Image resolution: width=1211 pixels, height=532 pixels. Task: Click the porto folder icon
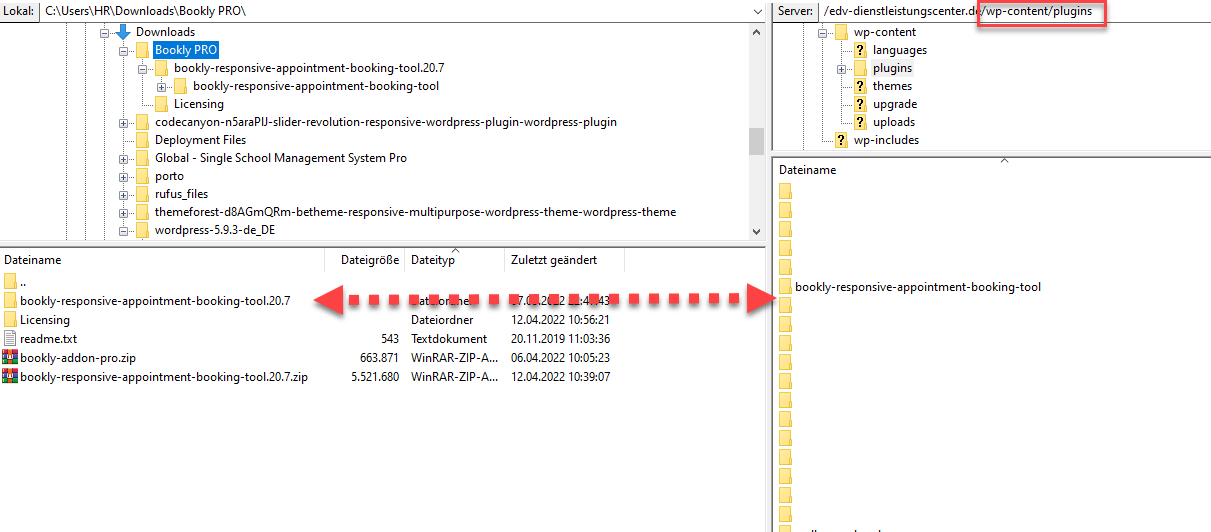pyautogui.click(x=142, y=176)
